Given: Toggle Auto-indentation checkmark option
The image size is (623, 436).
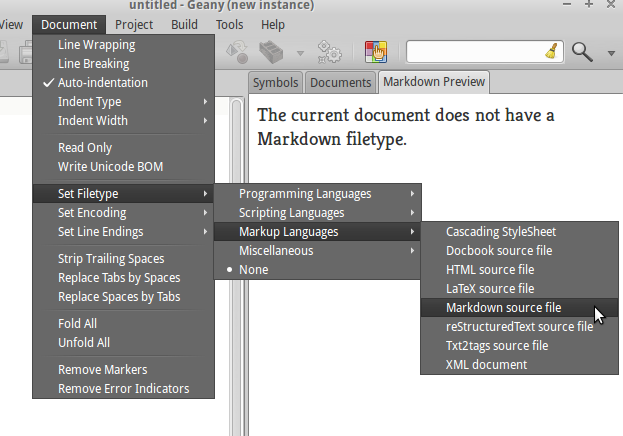Looking at the screenshot, I should 102,83.
